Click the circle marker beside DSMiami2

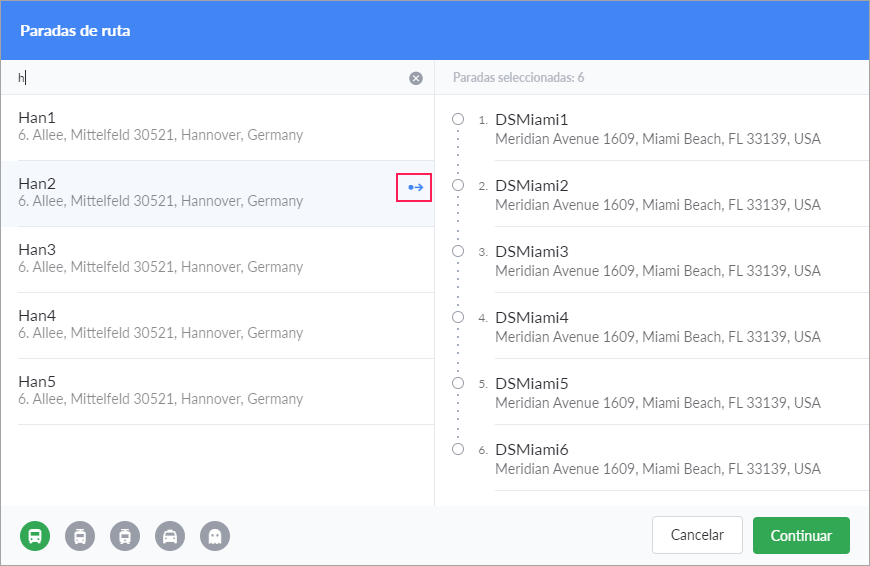pyautogui.click(x=458, y=185)
